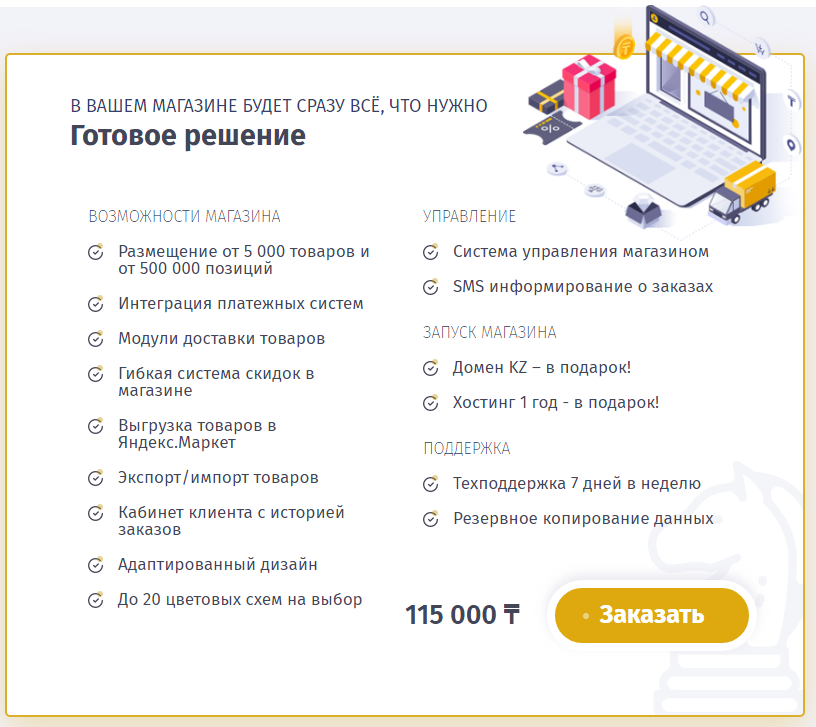The height and width of the screenshot is (727, 816).
Task: Click the percent discount coupon illustration
Action: (551, 128)
